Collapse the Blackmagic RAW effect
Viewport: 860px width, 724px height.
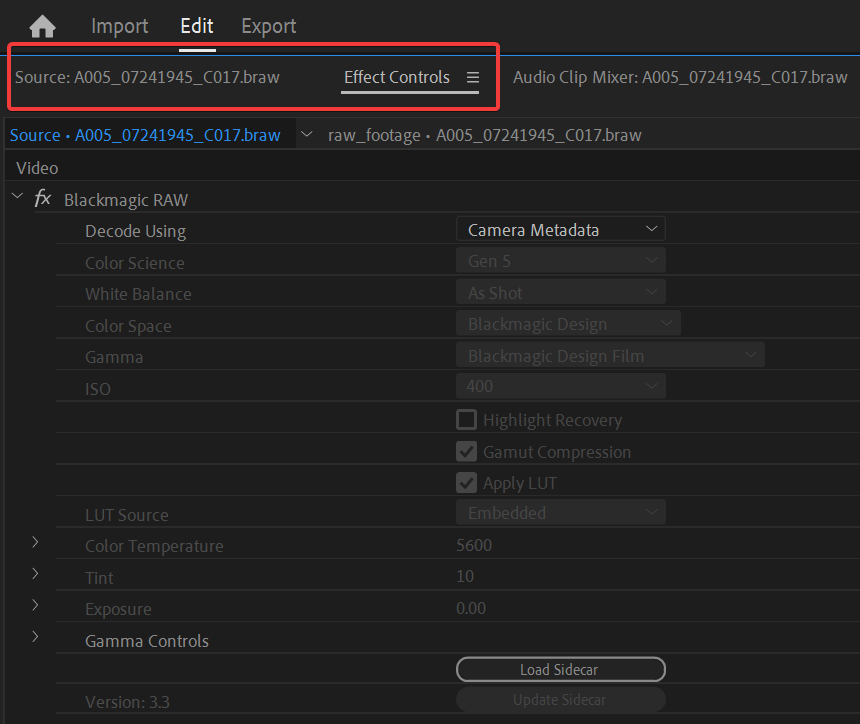15,196
